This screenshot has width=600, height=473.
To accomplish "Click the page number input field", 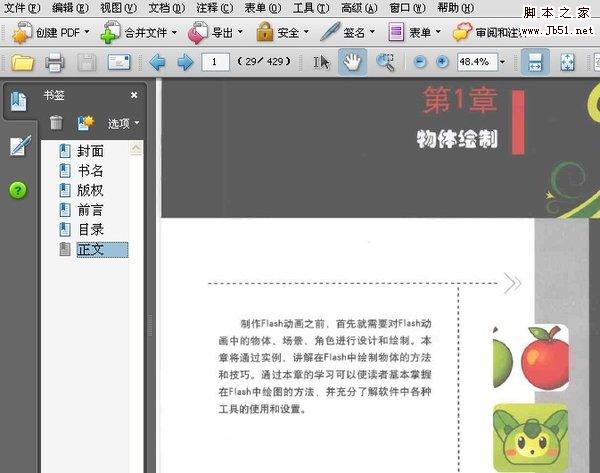I will (x=215, y=62).
